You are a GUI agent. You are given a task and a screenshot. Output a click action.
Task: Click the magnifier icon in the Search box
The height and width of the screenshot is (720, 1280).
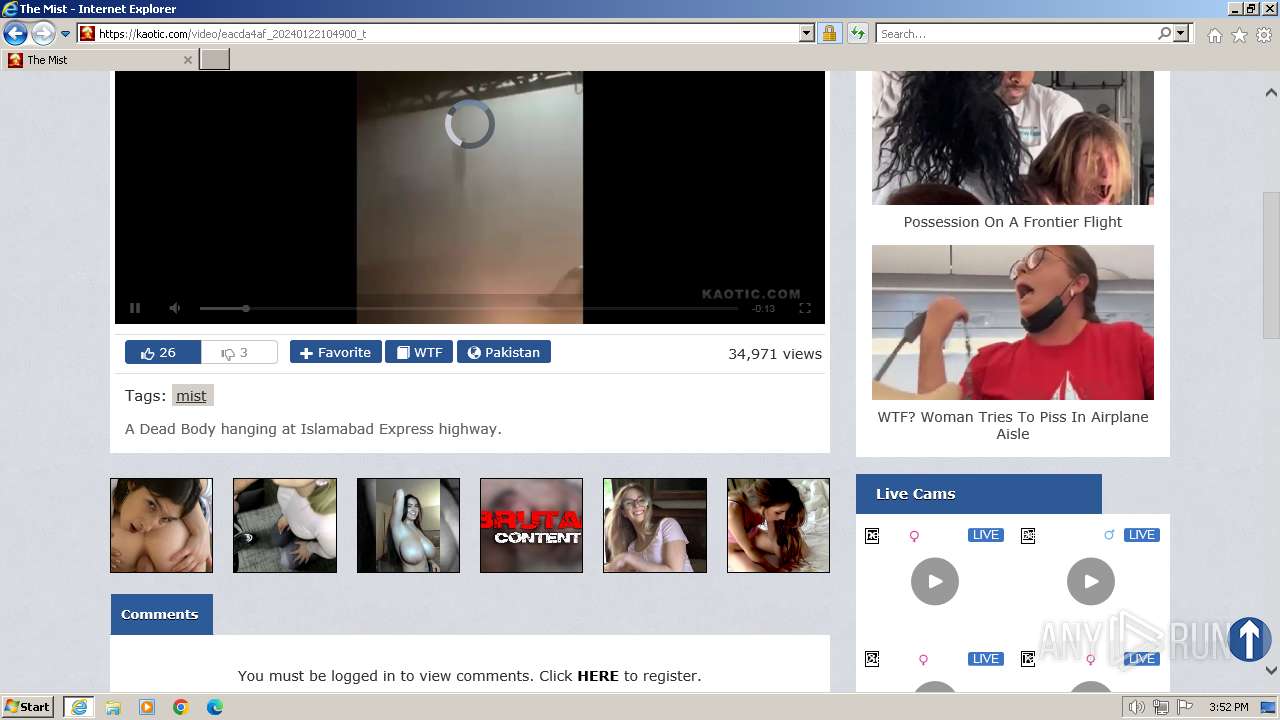tap(1164, 33)
